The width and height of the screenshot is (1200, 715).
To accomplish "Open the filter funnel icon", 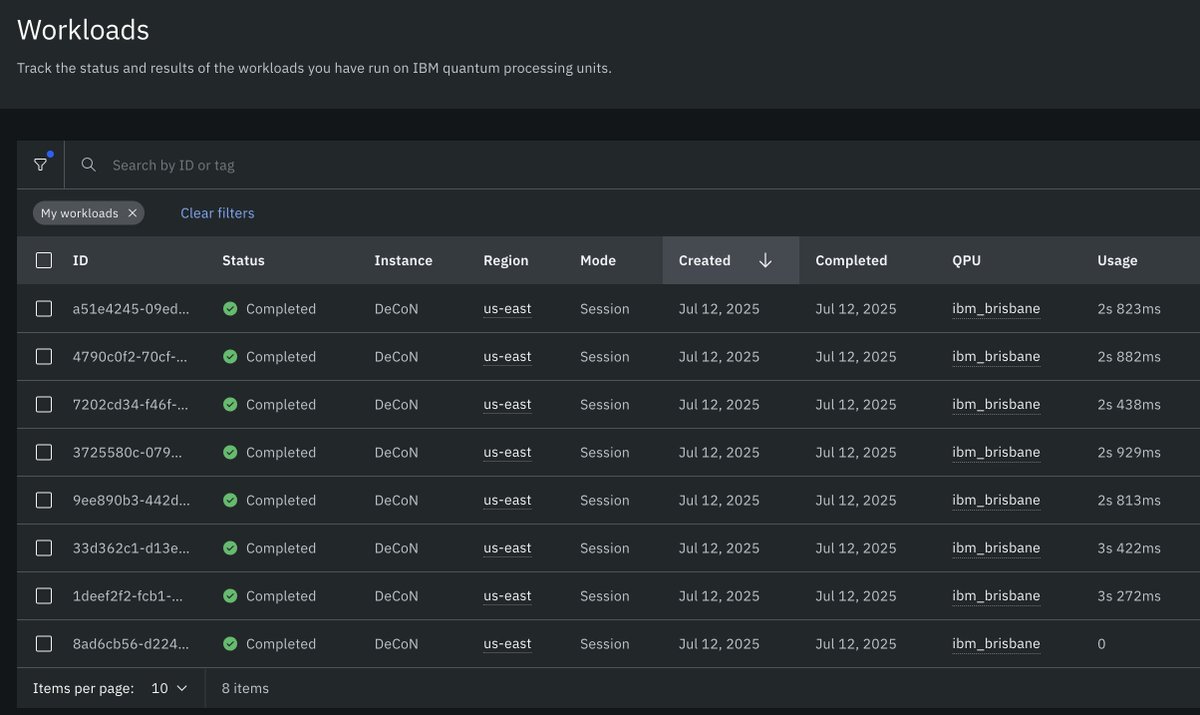I will click(40, 165).
